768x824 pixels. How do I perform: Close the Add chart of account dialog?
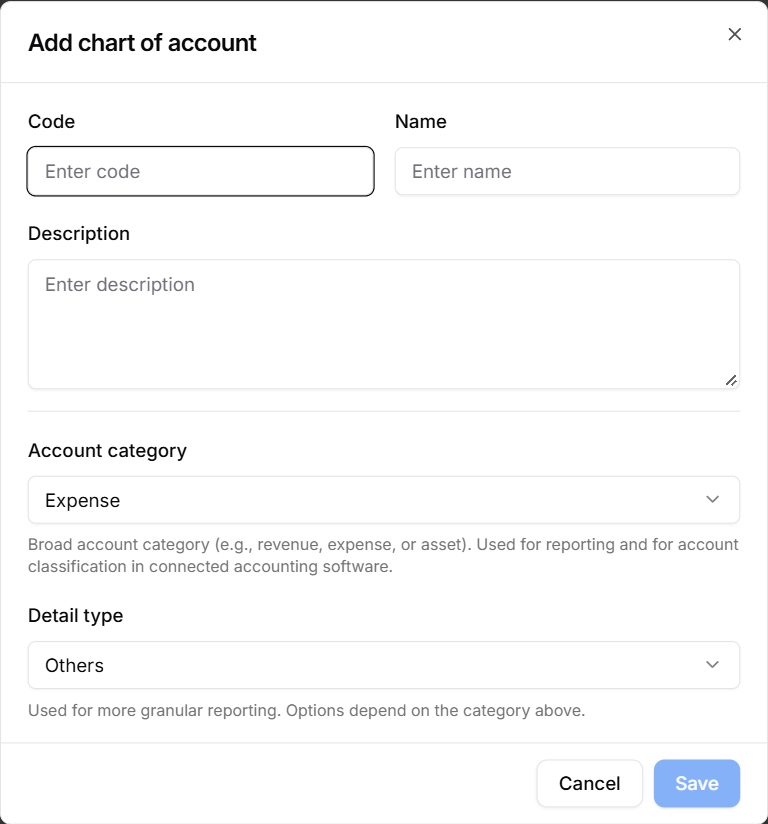734,34
